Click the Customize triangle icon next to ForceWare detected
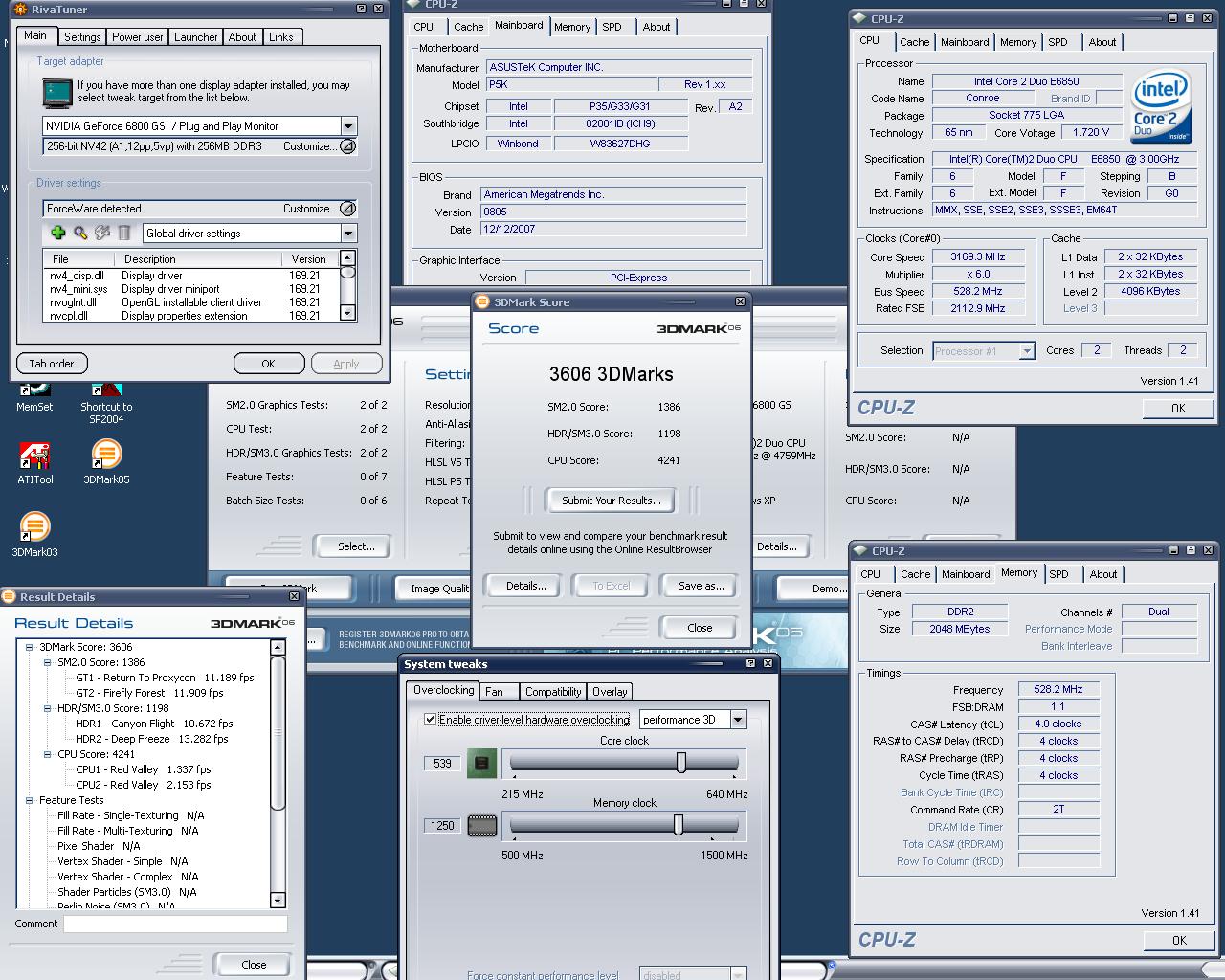The width and height of the screenshot is (1225, 980). point(348,209)
